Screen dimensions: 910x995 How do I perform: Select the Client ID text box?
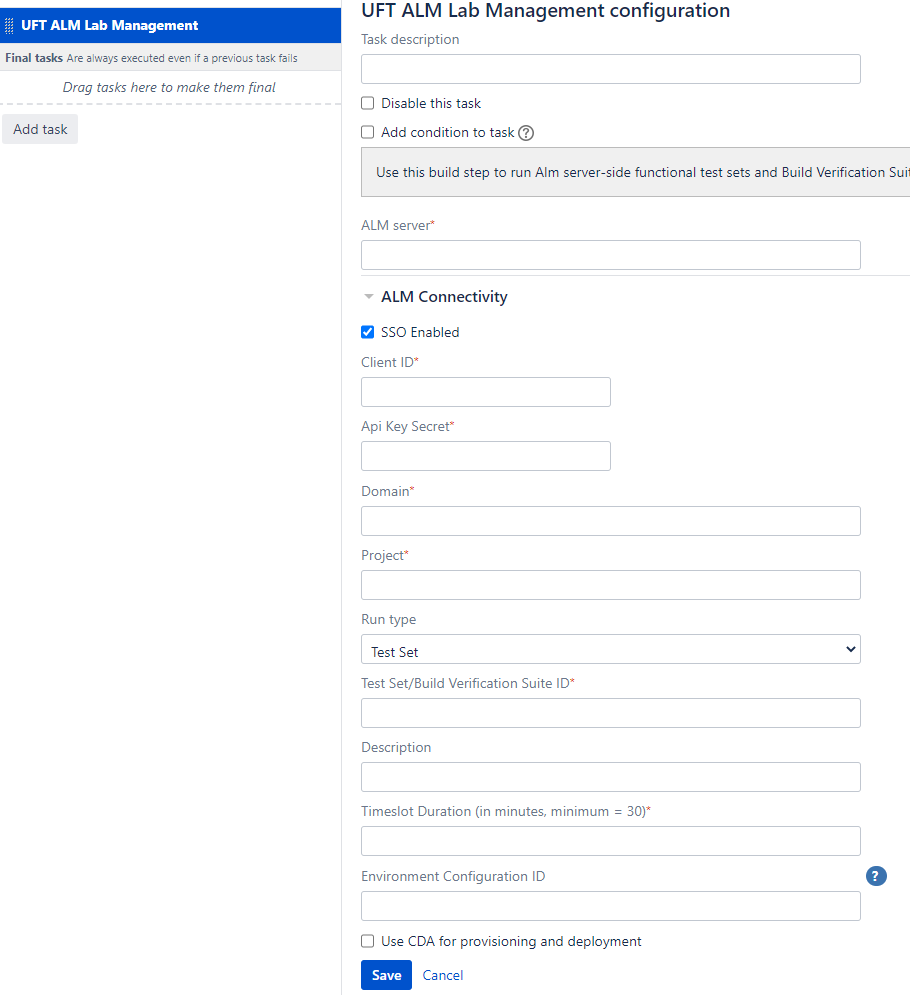(485, 392)
